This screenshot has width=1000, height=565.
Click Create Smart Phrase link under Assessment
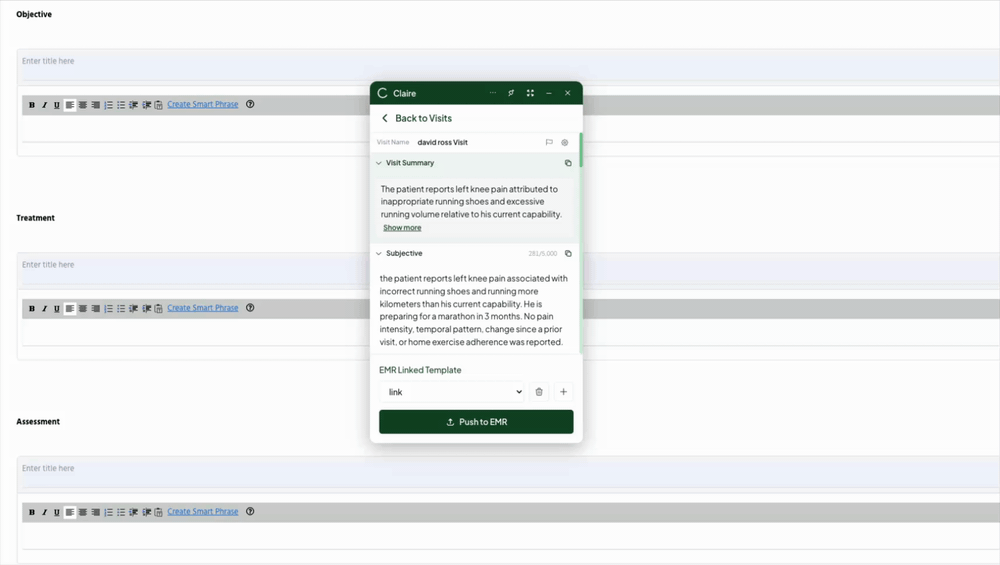click(x=203, y=511)
